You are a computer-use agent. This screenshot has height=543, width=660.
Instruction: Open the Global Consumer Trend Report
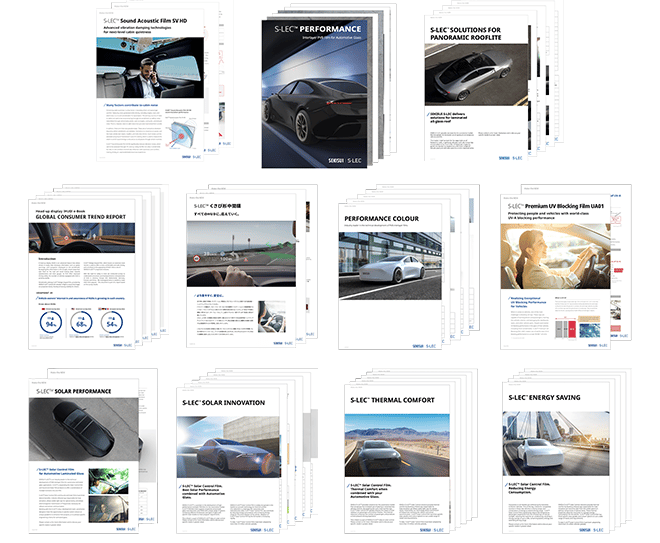tap(82, 274)
